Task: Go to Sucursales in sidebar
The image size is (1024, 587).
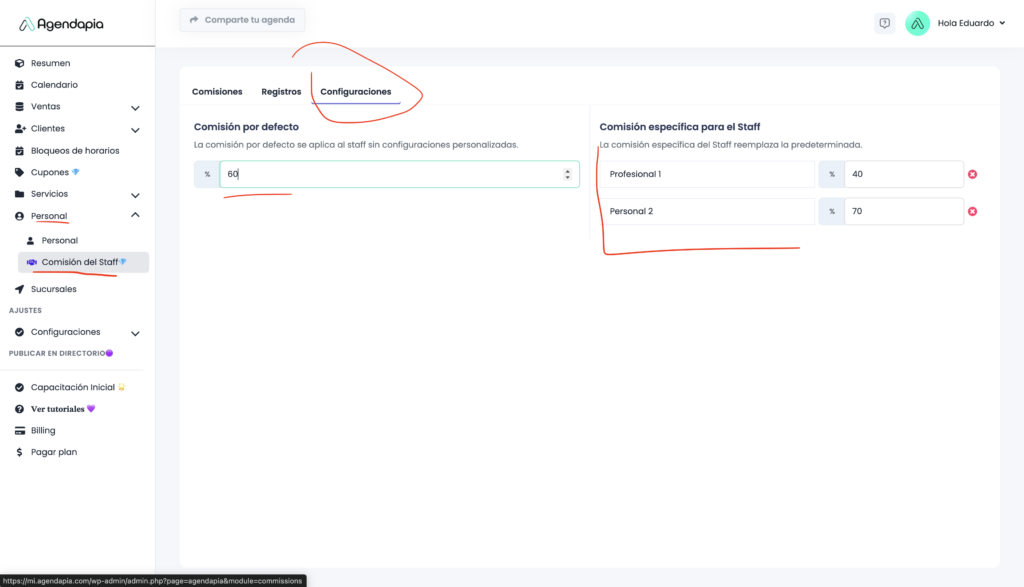Action: (x=53, y=289)
